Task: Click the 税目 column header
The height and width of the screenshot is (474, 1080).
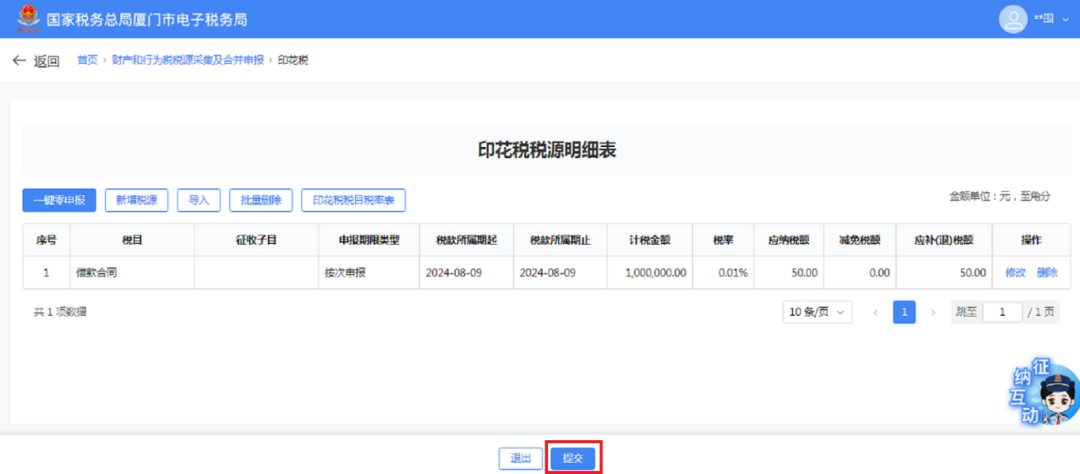Action: coord(132,240)
